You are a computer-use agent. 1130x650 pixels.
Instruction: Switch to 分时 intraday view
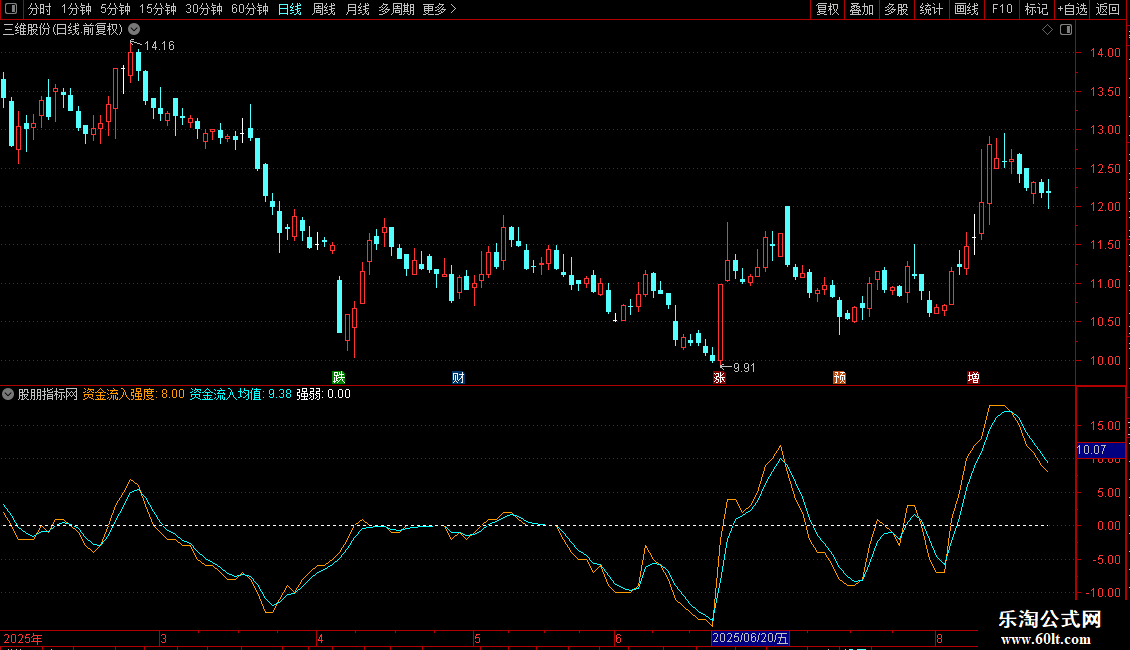(x=40, y=9)
